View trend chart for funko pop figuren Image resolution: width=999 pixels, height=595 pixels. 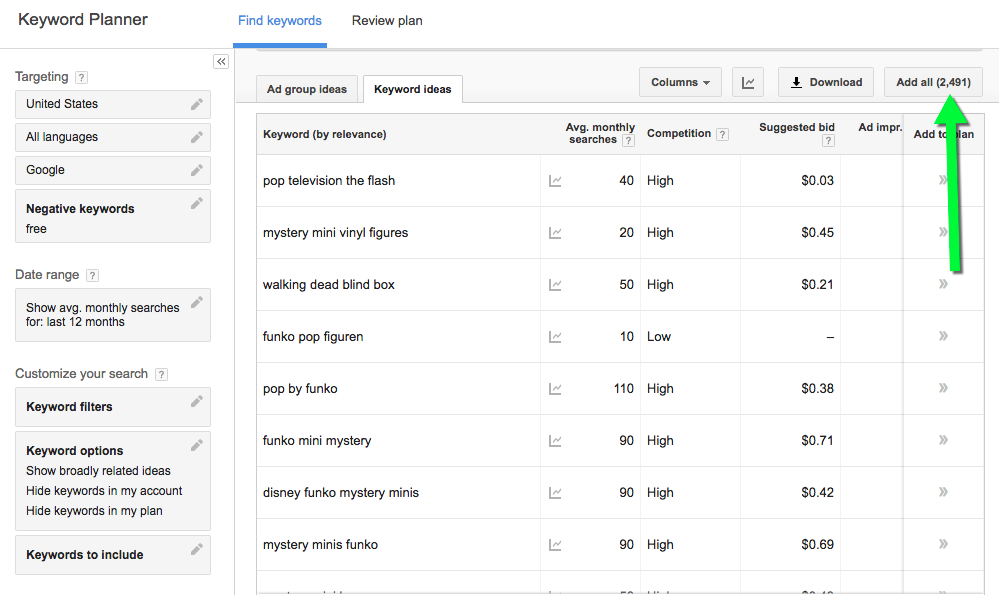(x=555, y=337)
